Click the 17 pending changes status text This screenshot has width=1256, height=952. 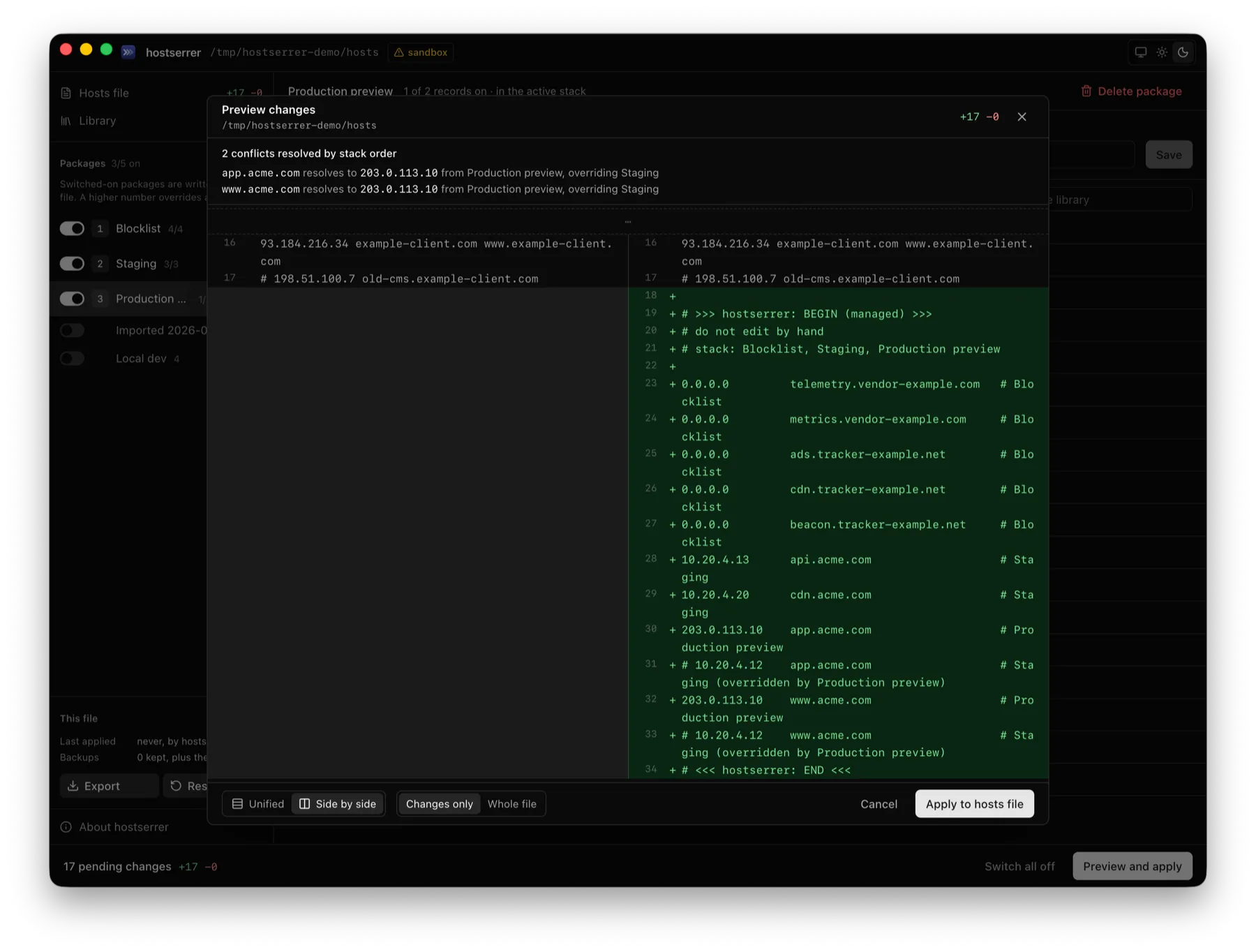pyautogui.click(x=117, y=866)
